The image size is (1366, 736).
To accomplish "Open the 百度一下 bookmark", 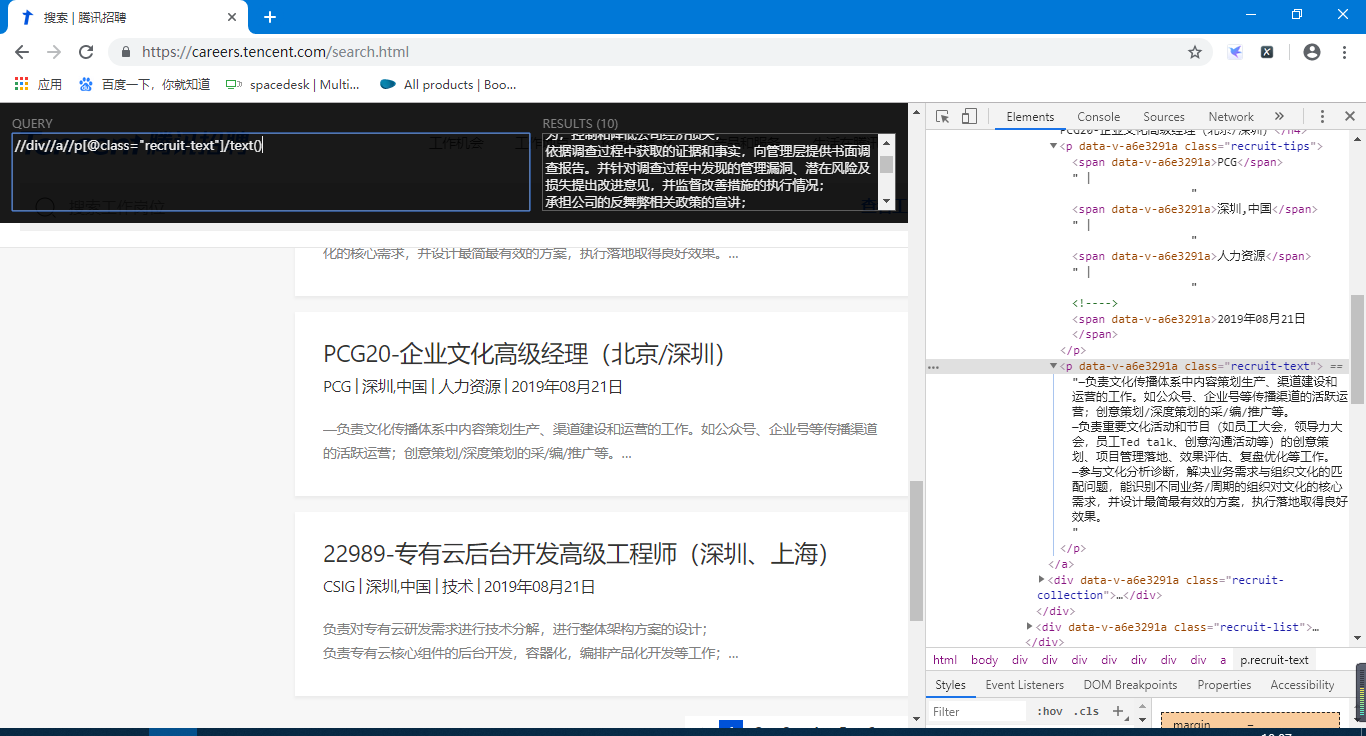I will pos(145,85).
